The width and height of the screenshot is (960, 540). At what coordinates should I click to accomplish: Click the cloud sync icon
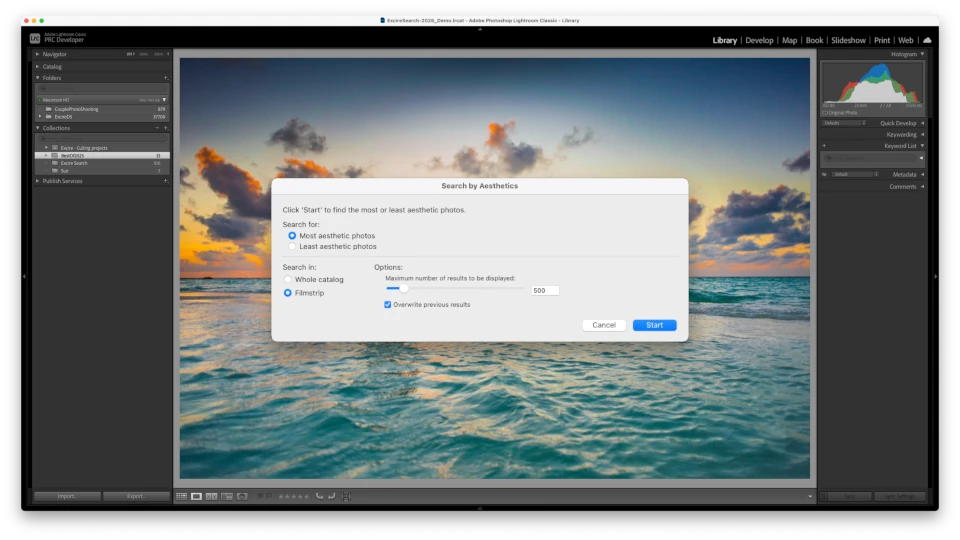tap(927, 40)
